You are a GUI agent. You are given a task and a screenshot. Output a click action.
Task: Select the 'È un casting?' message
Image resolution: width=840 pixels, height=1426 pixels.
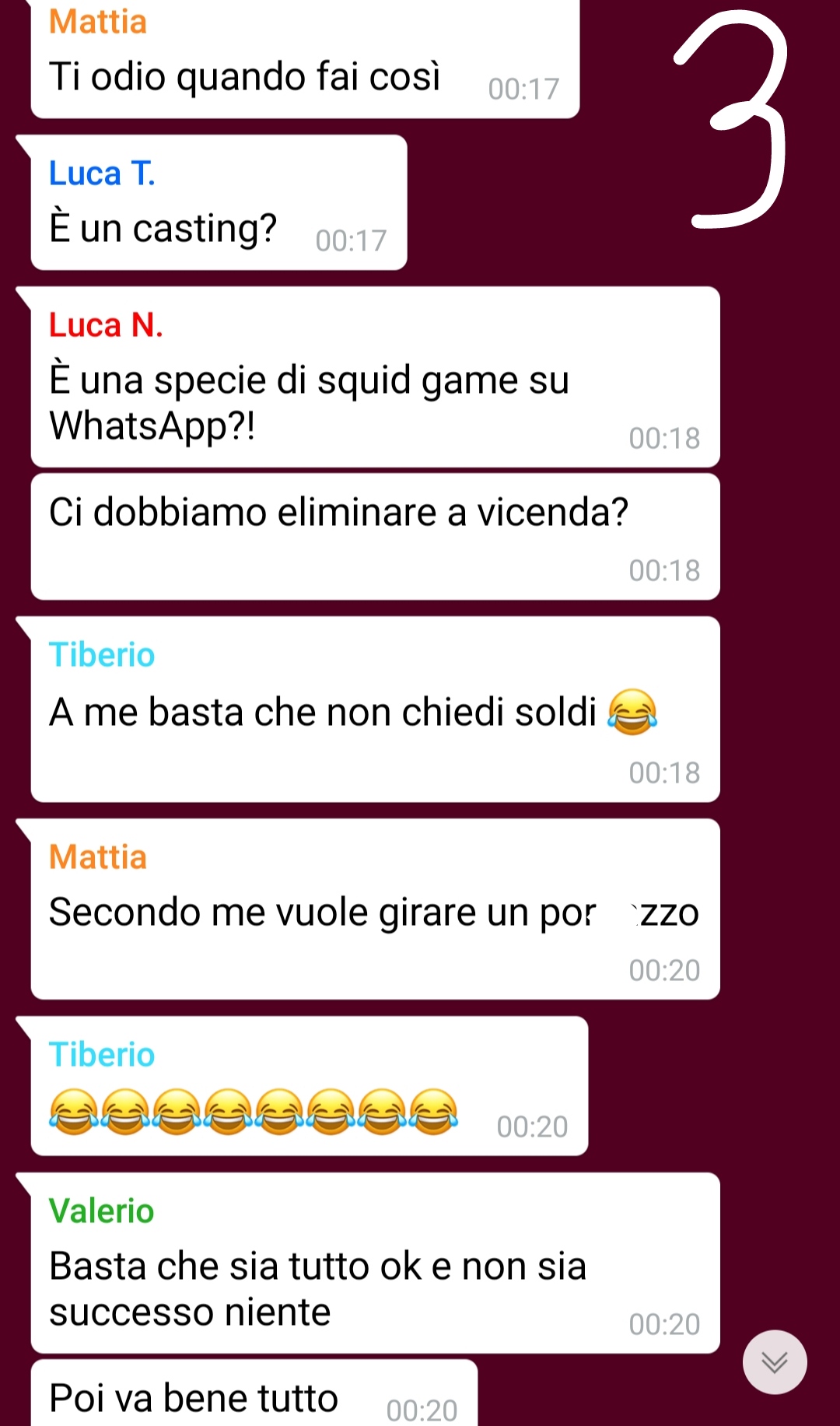[x=219, y=202]
